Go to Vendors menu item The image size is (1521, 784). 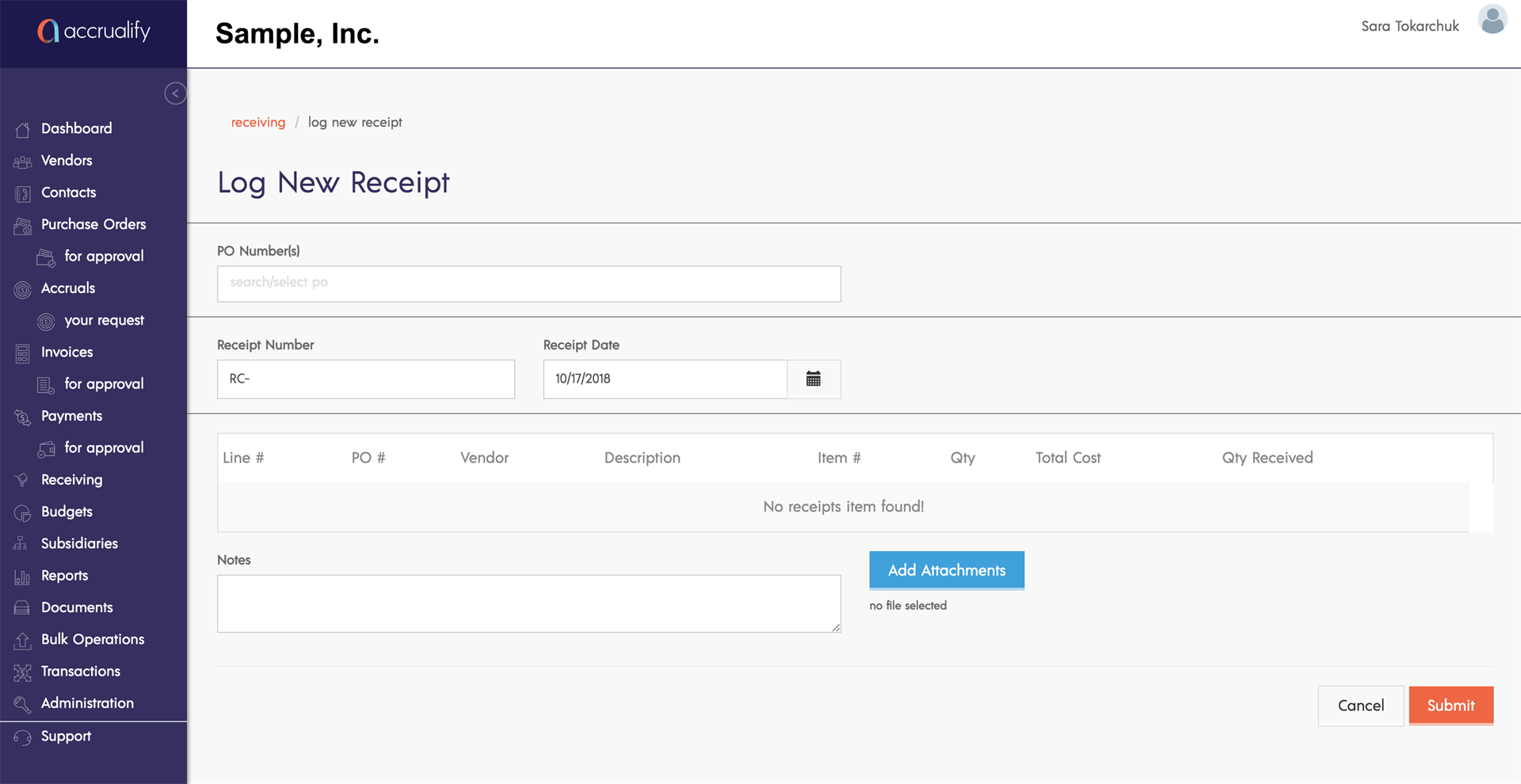pos(67,160)
